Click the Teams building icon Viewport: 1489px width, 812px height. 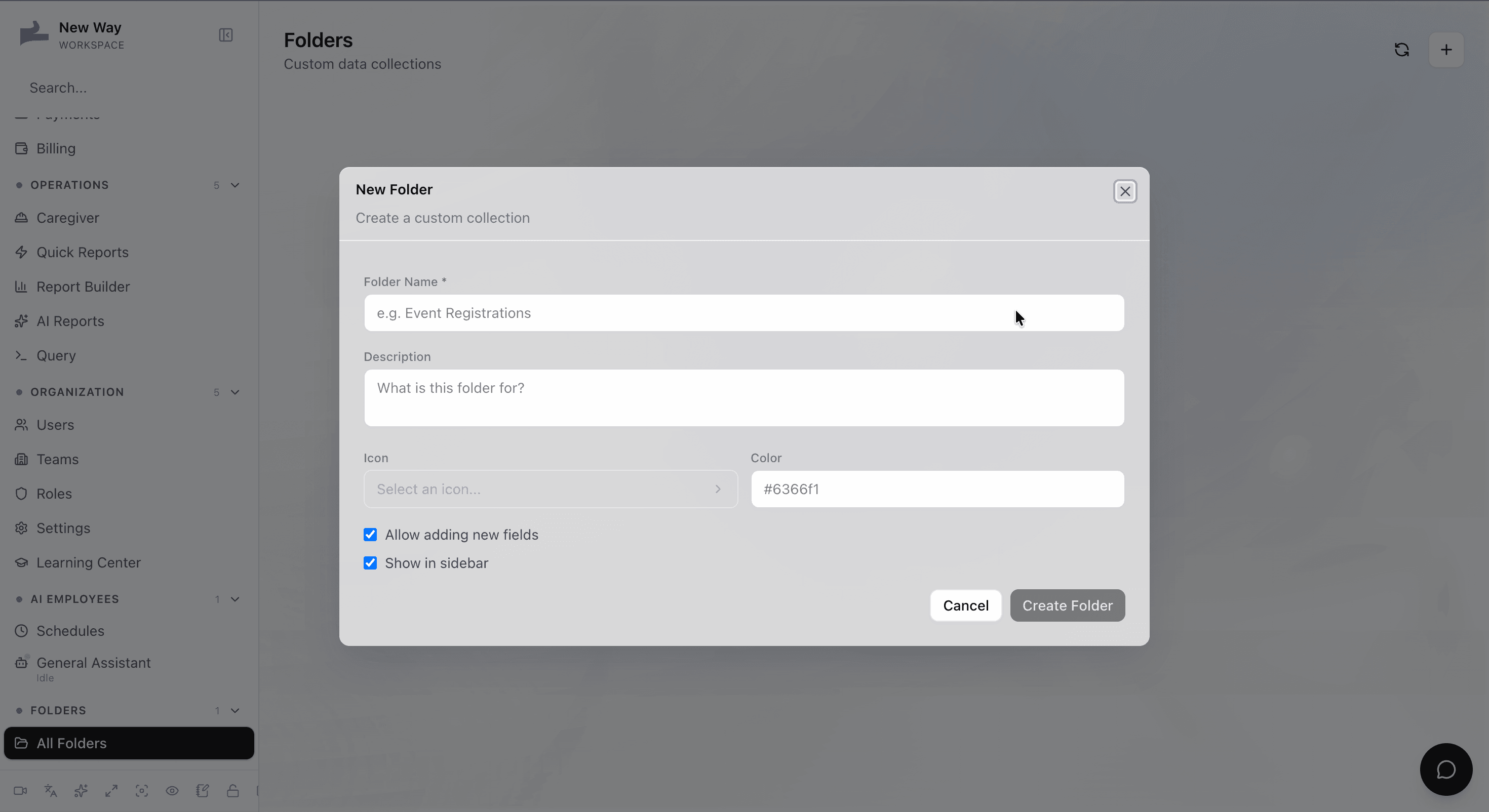pyautogui.click(x=21, y=460)
